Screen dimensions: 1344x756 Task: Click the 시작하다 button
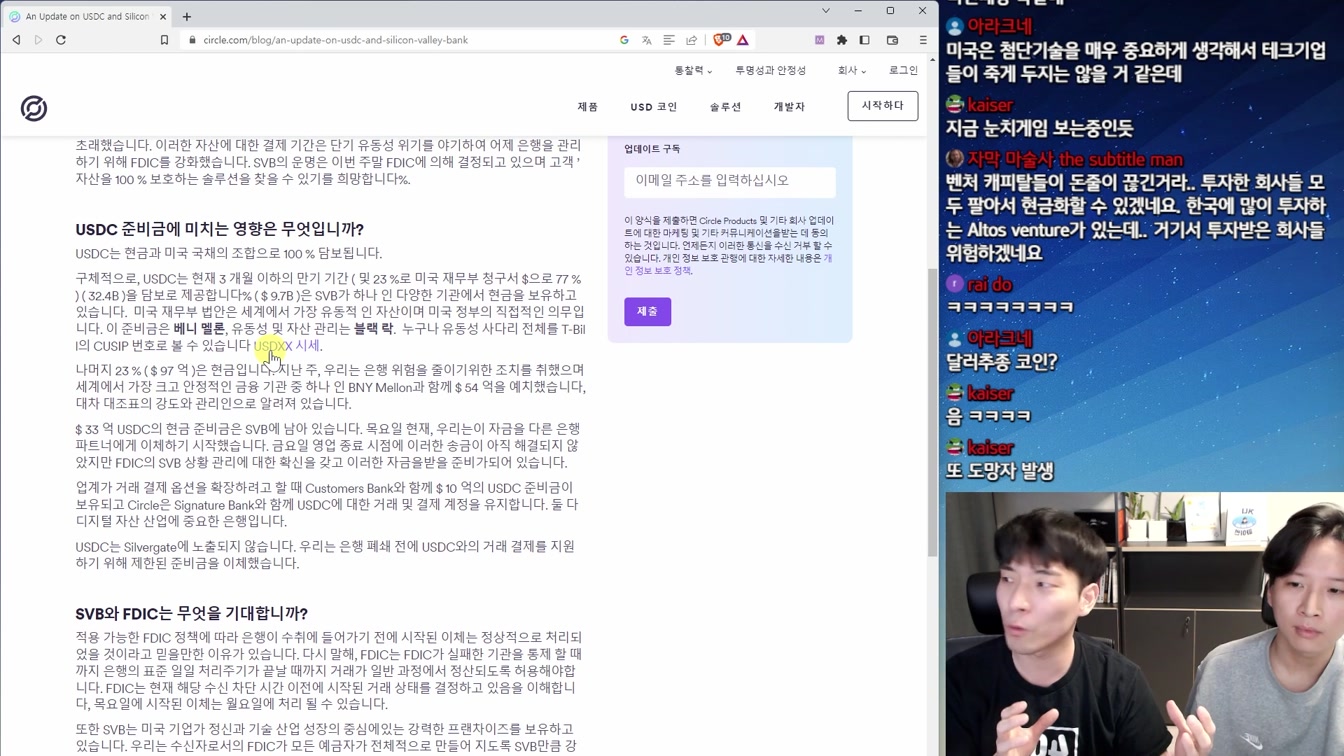tap(883, 106)
